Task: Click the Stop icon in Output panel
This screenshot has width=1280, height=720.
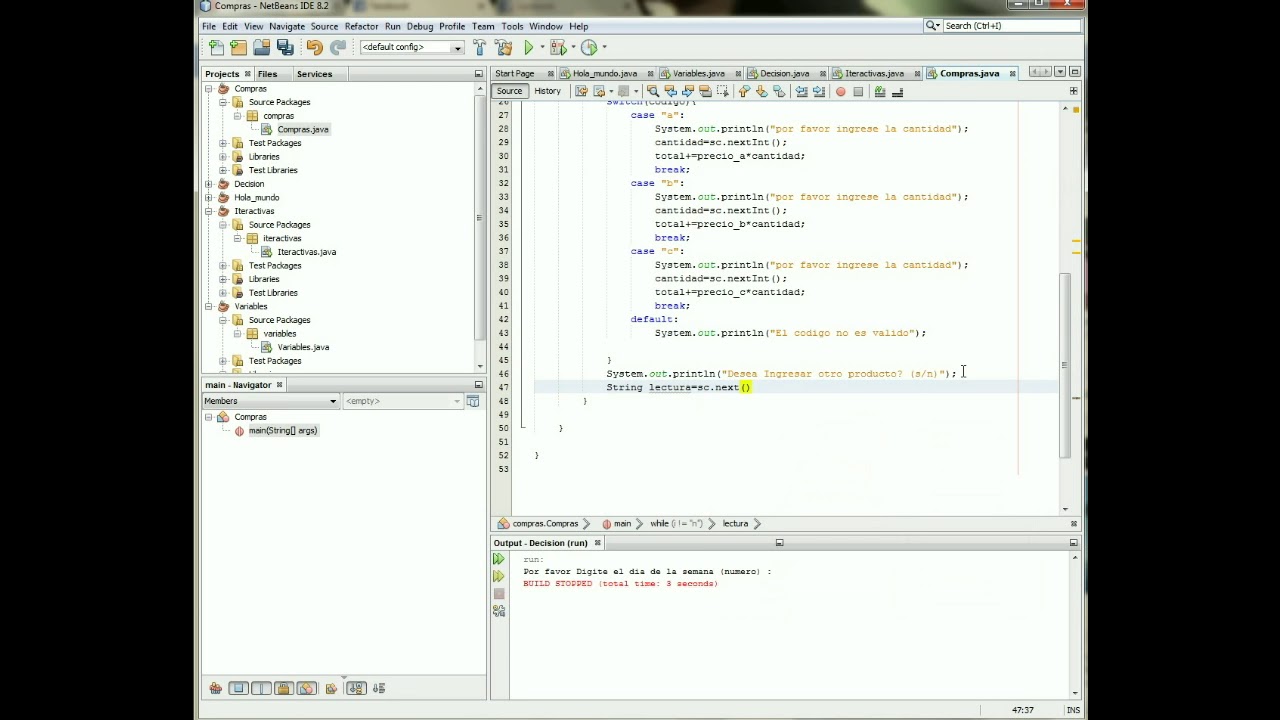Action: tap(499, 594)
